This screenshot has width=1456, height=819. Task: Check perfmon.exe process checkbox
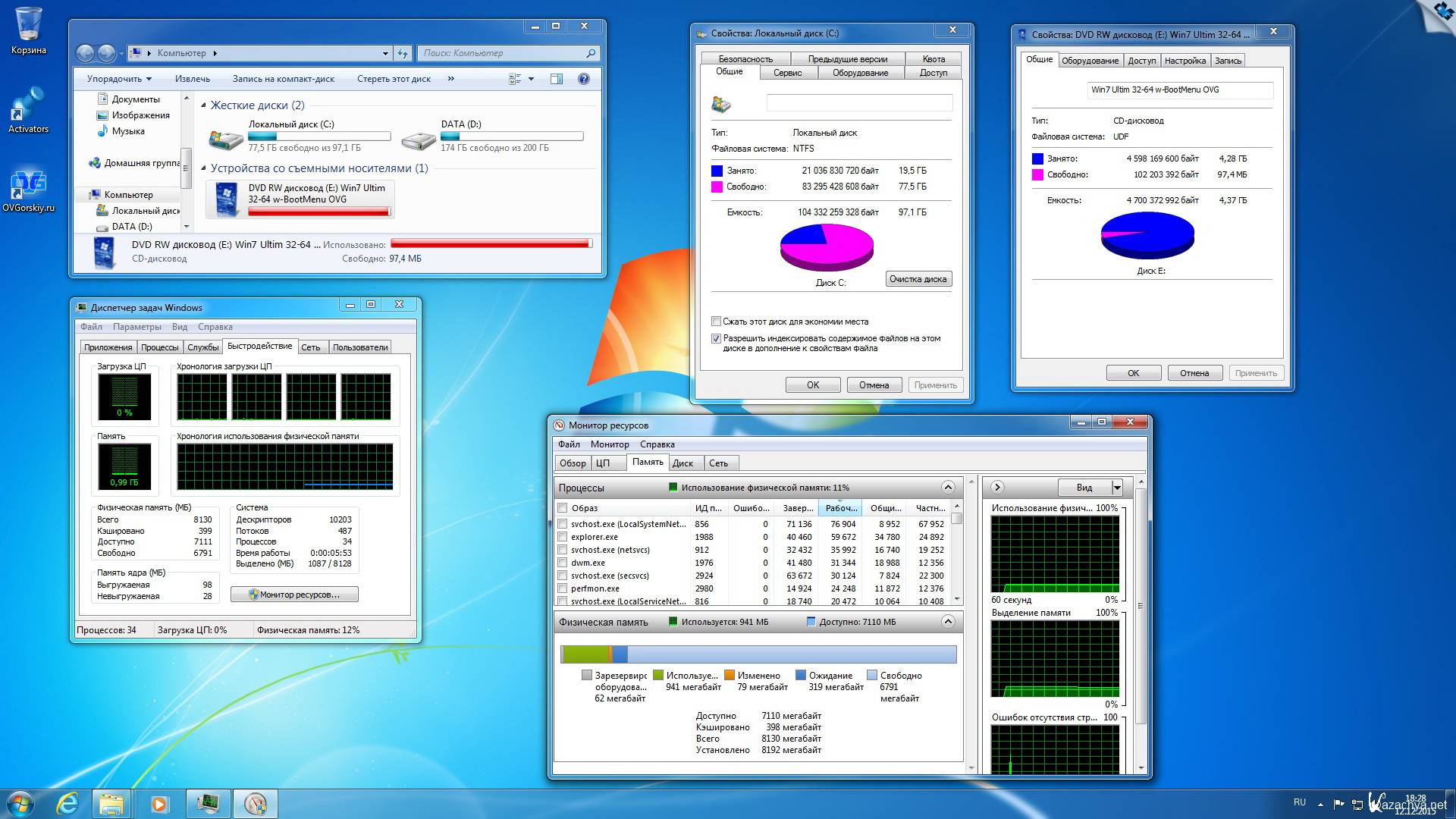(563, 588)
